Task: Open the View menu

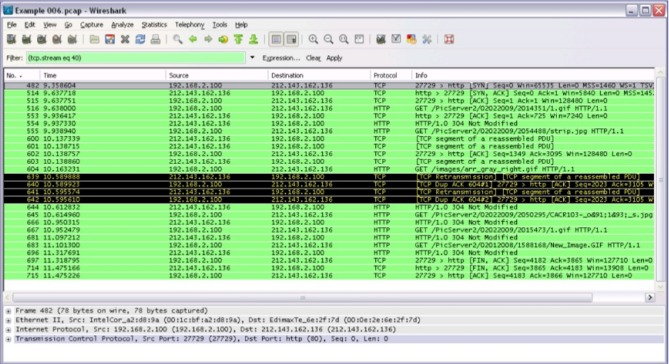Action: pos(50,25)
